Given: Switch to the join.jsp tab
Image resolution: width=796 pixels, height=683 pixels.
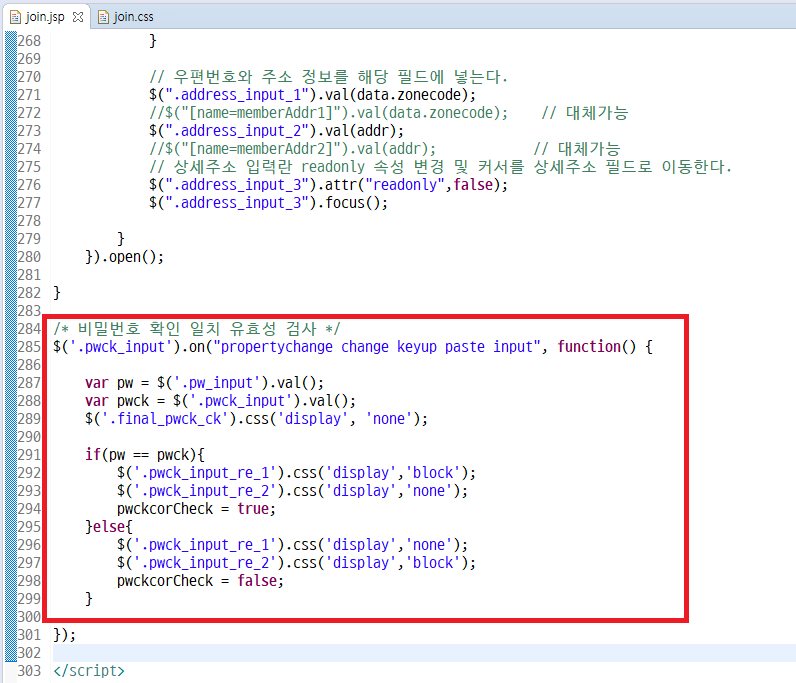Looking at the screenshot, I should (45, 17).
